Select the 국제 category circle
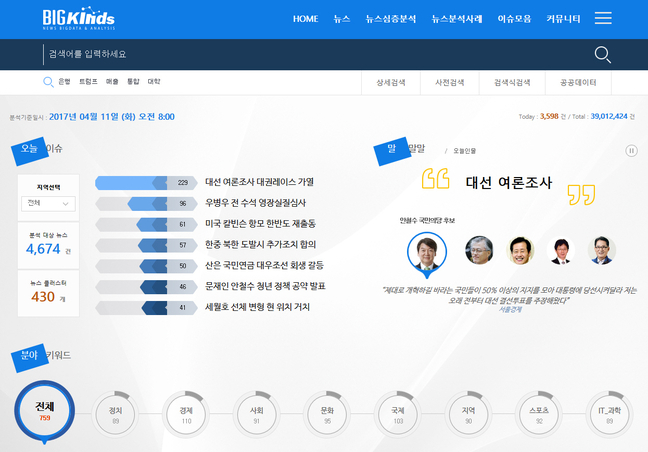Viewport: 648px width, 452px height. coord(398,414)
